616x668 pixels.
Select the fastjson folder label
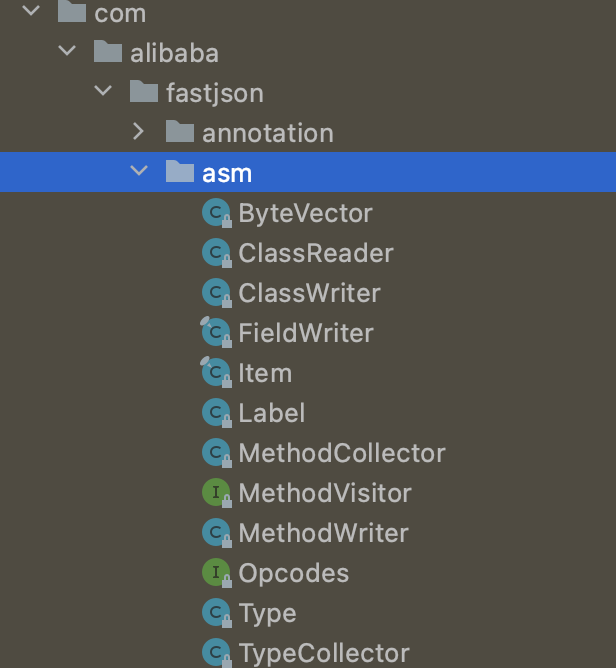point(214,93)
